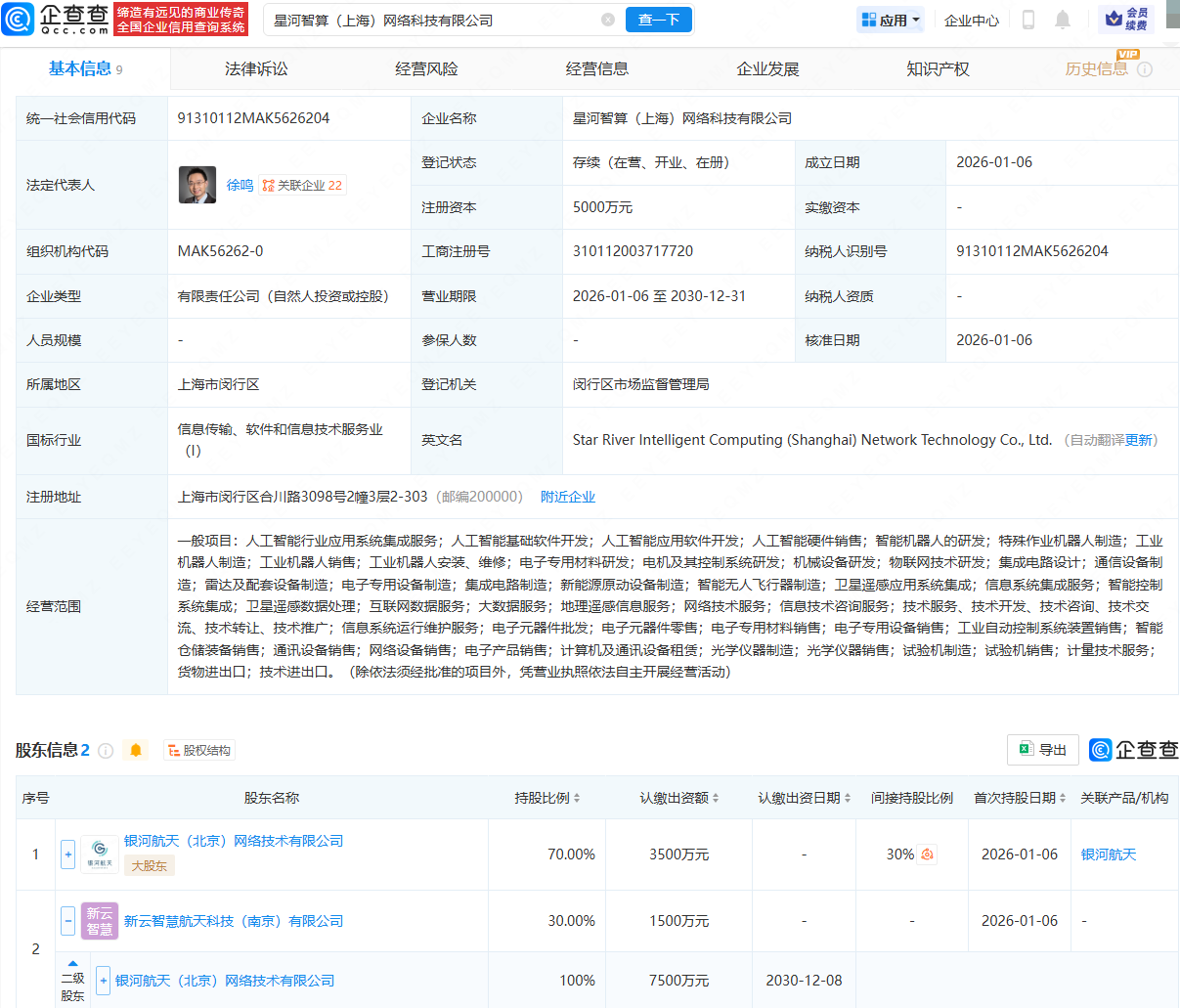Click the info icon beside 历史信息
1180x1008 pixels.
coord(1145,69)
